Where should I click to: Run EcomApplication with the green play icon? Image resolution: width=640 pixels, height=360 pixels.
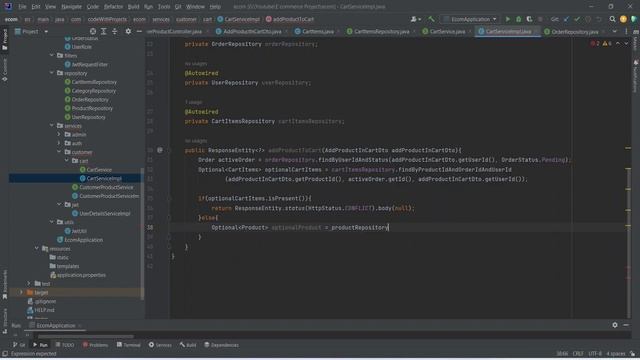(508, 19)
